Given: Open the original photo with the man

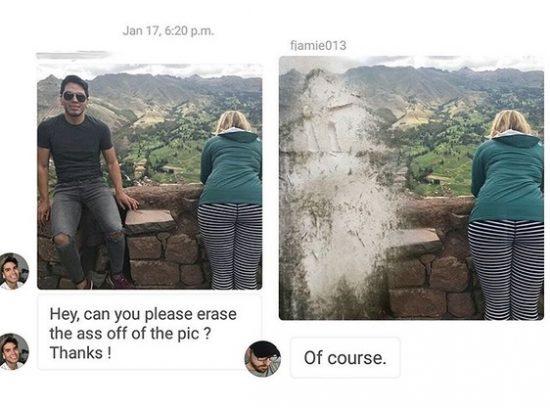Looking at the screenshot, I should [x=150, y=176].
